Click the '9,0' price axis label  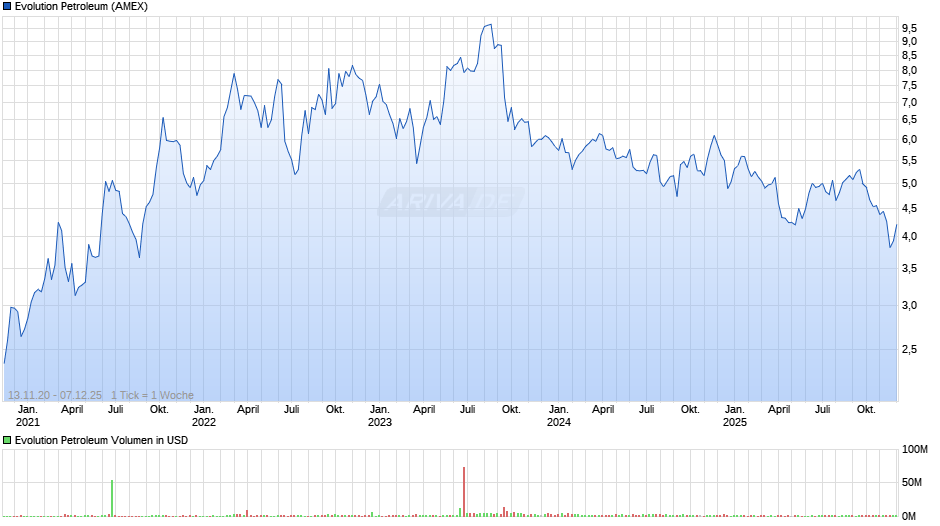(x=909, y=41)
